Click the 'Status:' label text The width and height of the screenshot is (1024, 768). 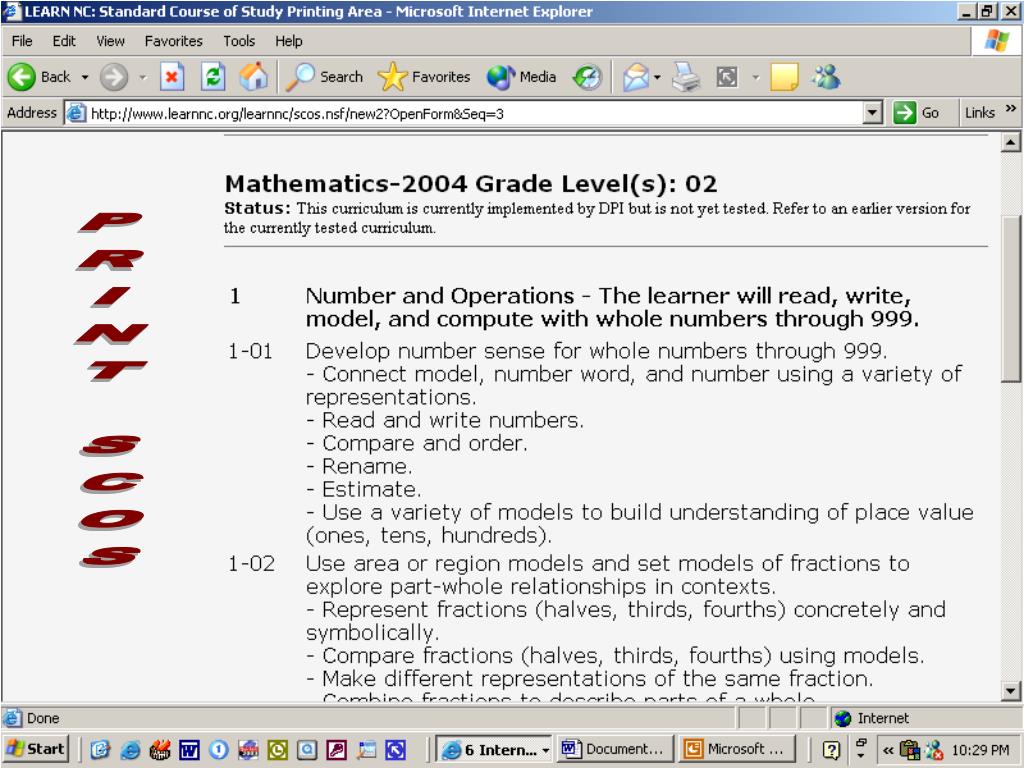tap(257, 208)
